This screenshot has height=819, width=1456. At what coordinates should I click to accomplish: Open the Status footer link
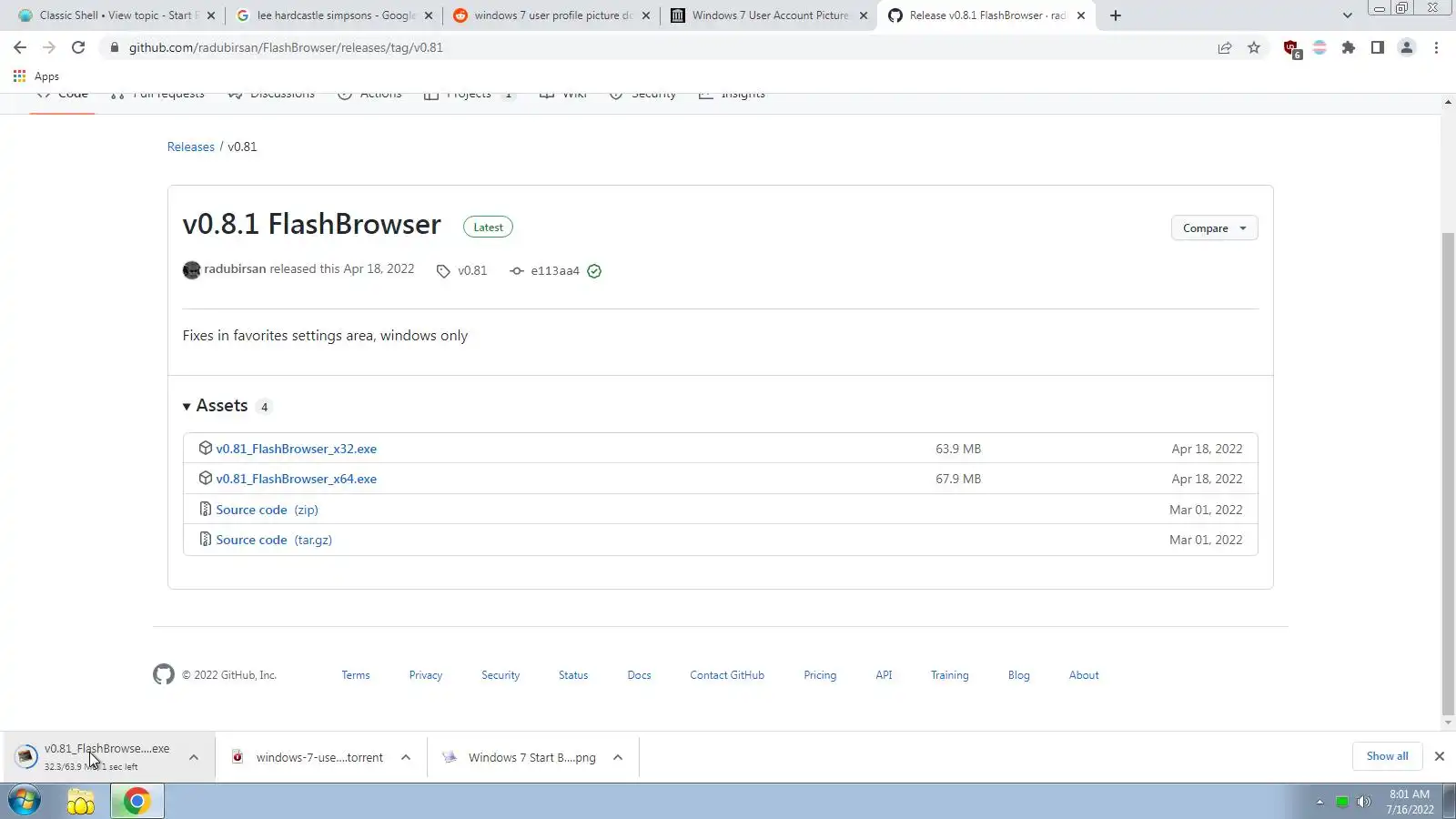point(573,675)
